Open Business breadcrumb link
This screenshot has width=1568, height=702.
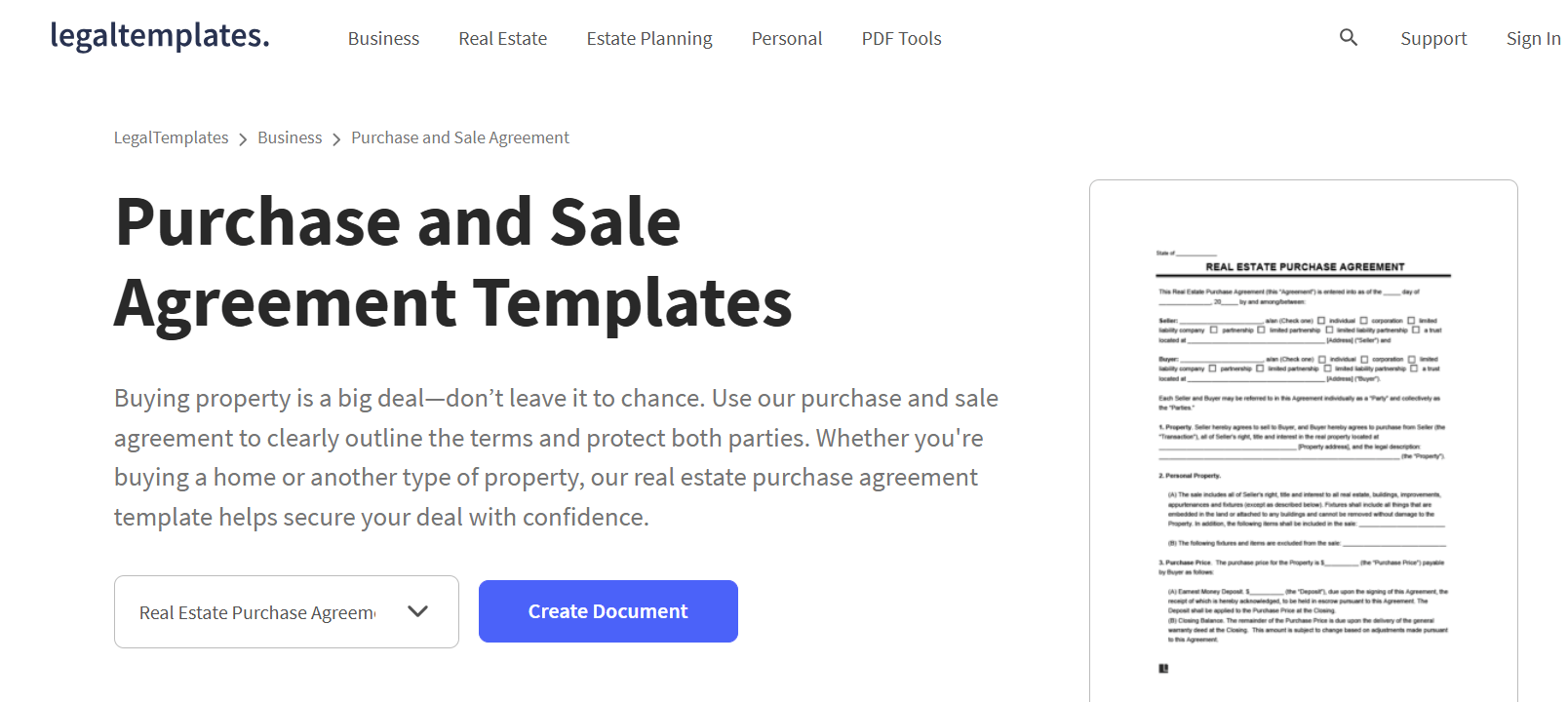click(x=289, y=137)
